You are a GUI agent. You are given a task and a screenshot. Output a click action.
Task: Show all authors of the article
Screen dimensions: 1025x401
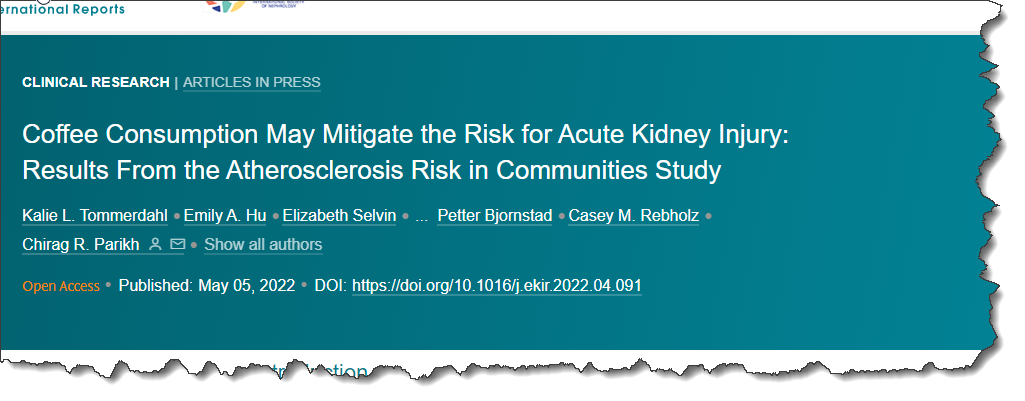(x=263, y=245)
